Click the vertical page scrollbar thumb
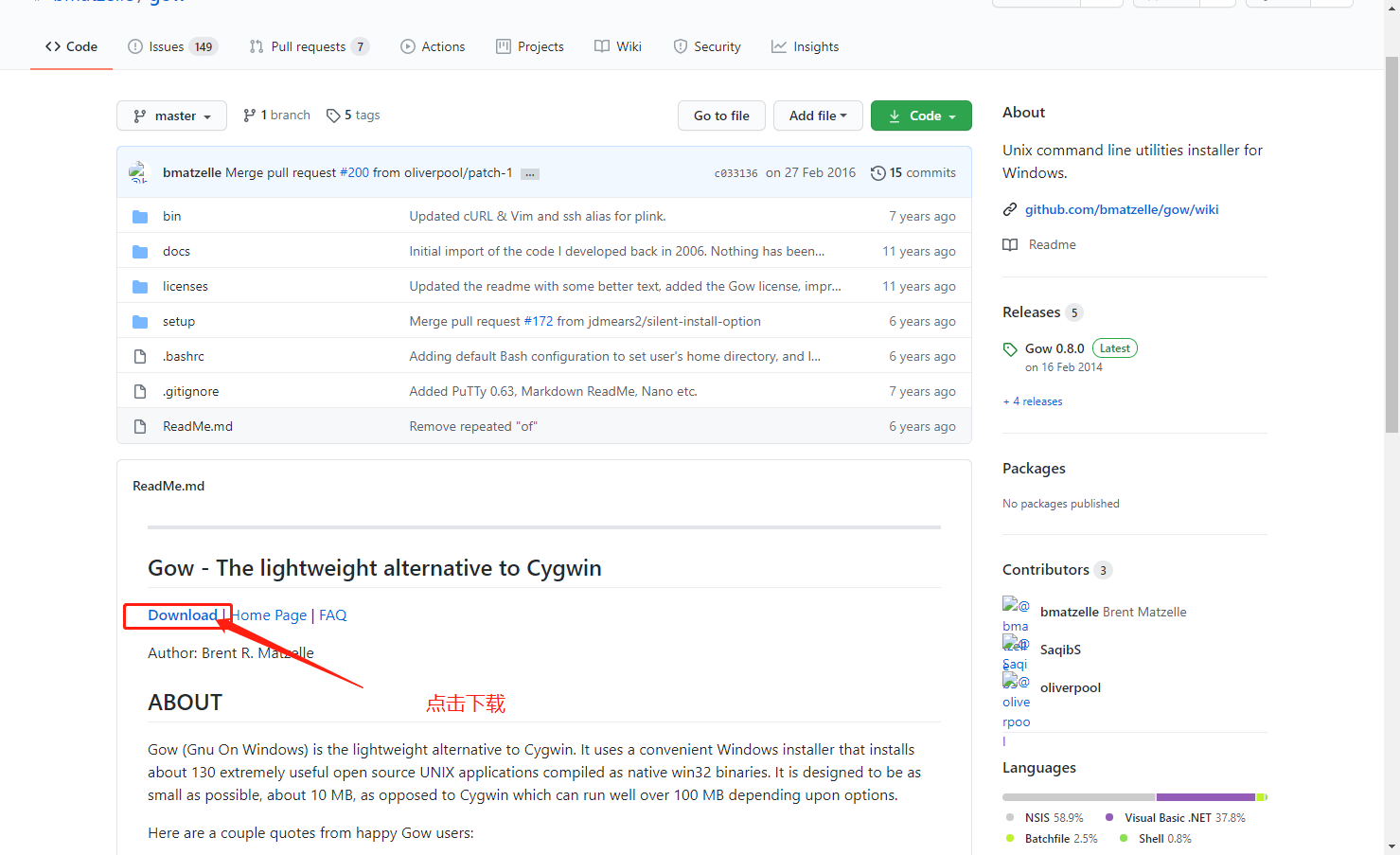This screenshot has width=1400, height=855. click(1391, 243)
